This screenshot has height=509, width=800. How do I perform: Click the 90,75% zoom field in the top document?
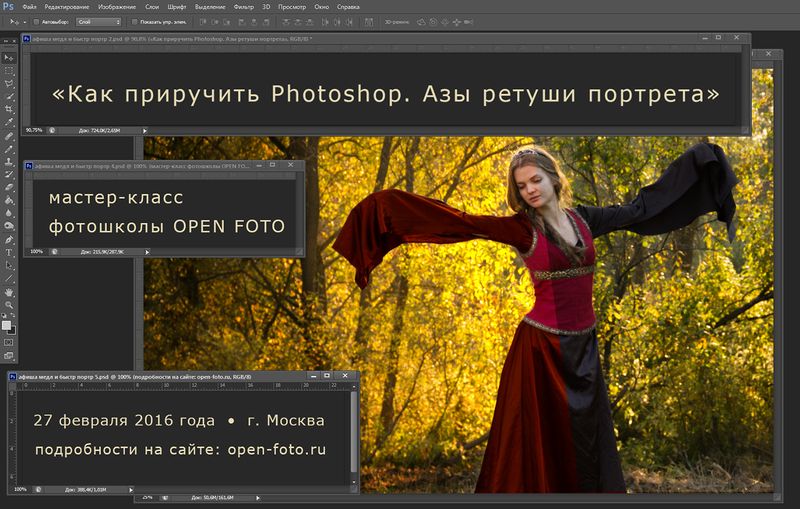point(34,131)
